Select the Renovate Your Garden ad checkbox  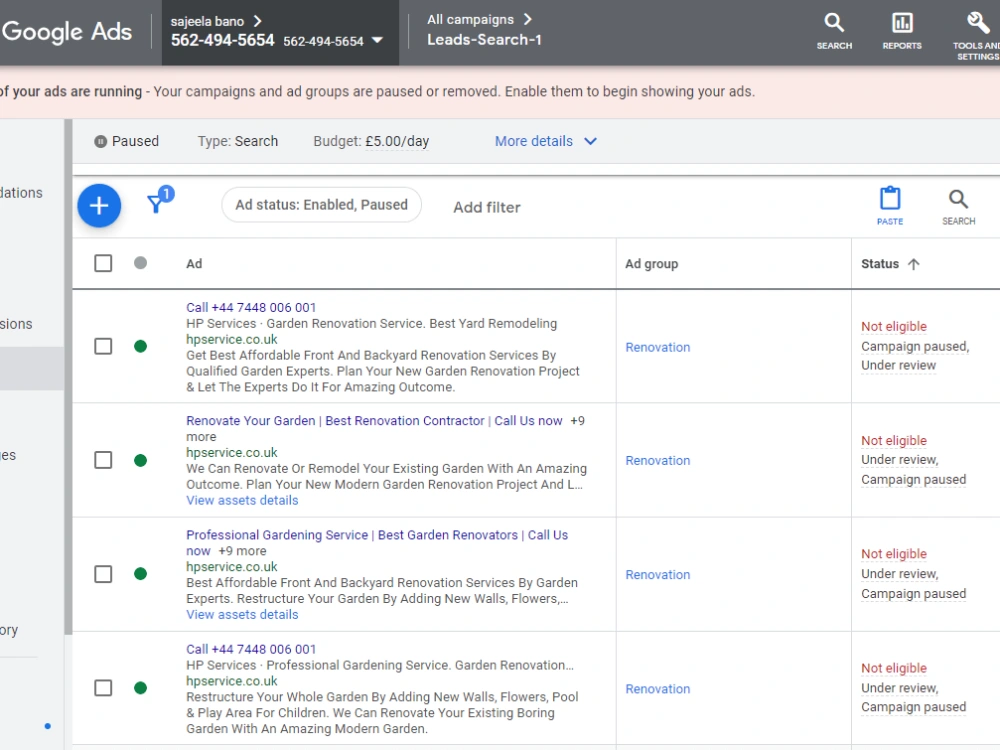(x=103, y=460)
